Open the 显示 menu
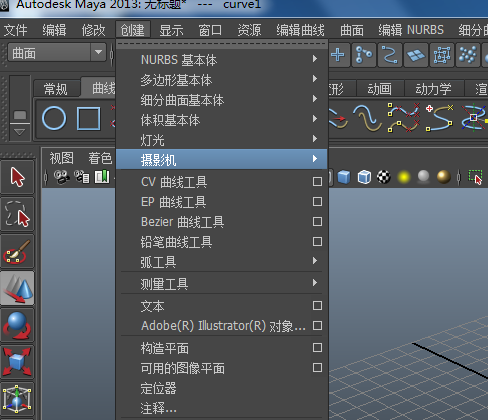This screenshot has height=420, width=488. pyautogui.click(x=171, y=30)
